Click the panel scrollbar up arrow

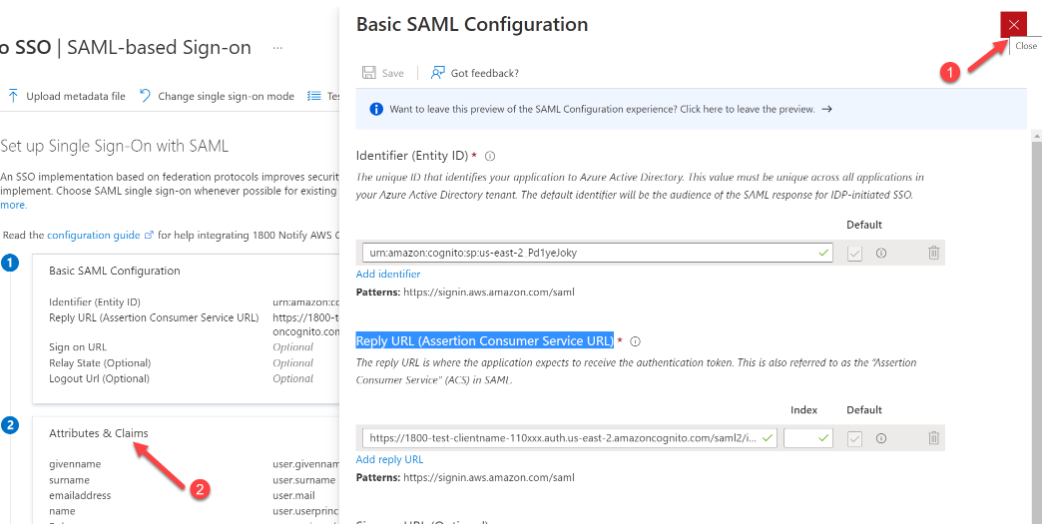coord(1036,136)
